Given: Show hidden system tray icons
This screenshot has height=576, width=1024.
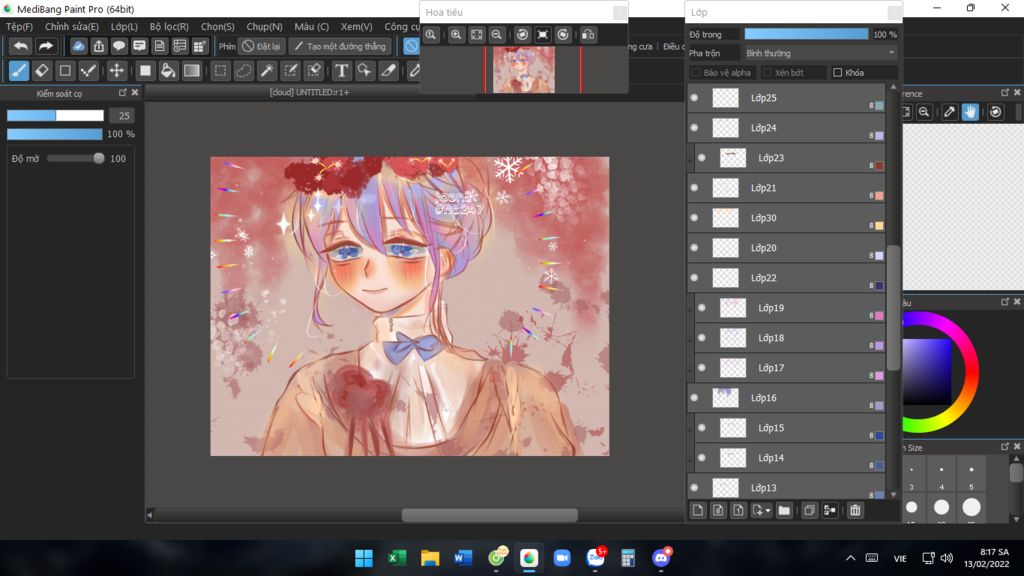Looking at the screenshot, I should coord(850,558).
